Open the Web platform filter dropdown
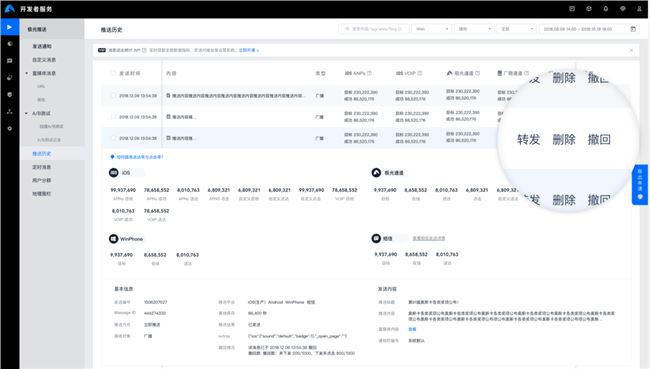The height and width of the screenshot is (369, 650). pyautogui.click(x=432, y=29)
